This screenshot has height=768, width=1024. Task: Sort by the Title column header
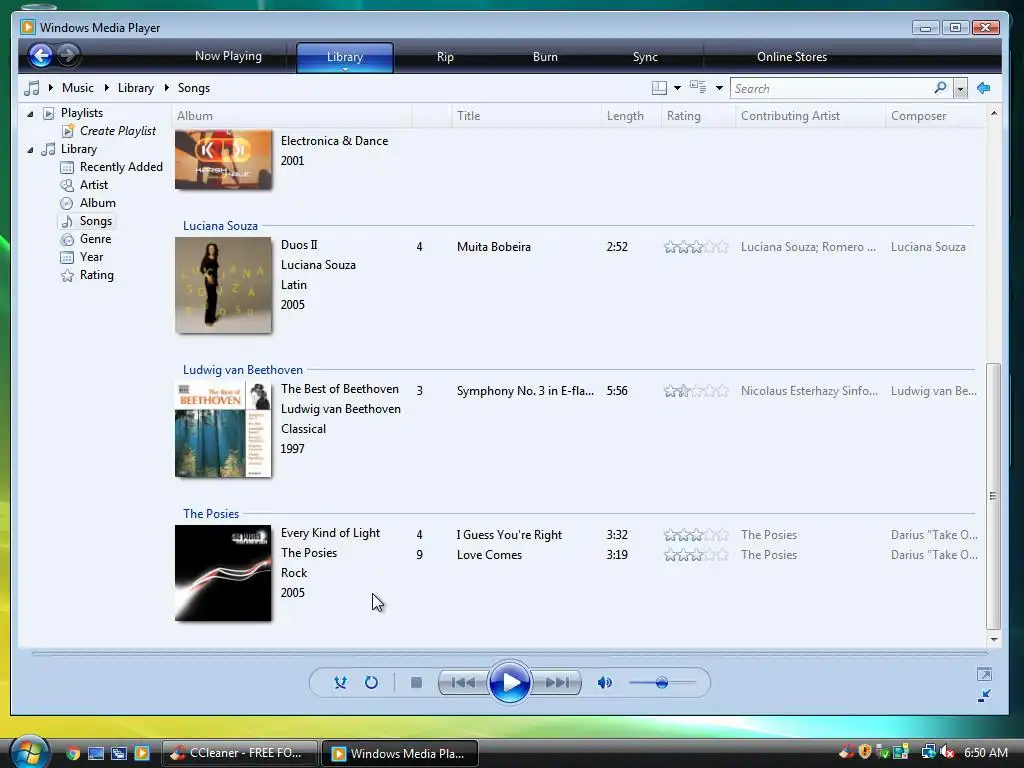(x=526, y=116)
